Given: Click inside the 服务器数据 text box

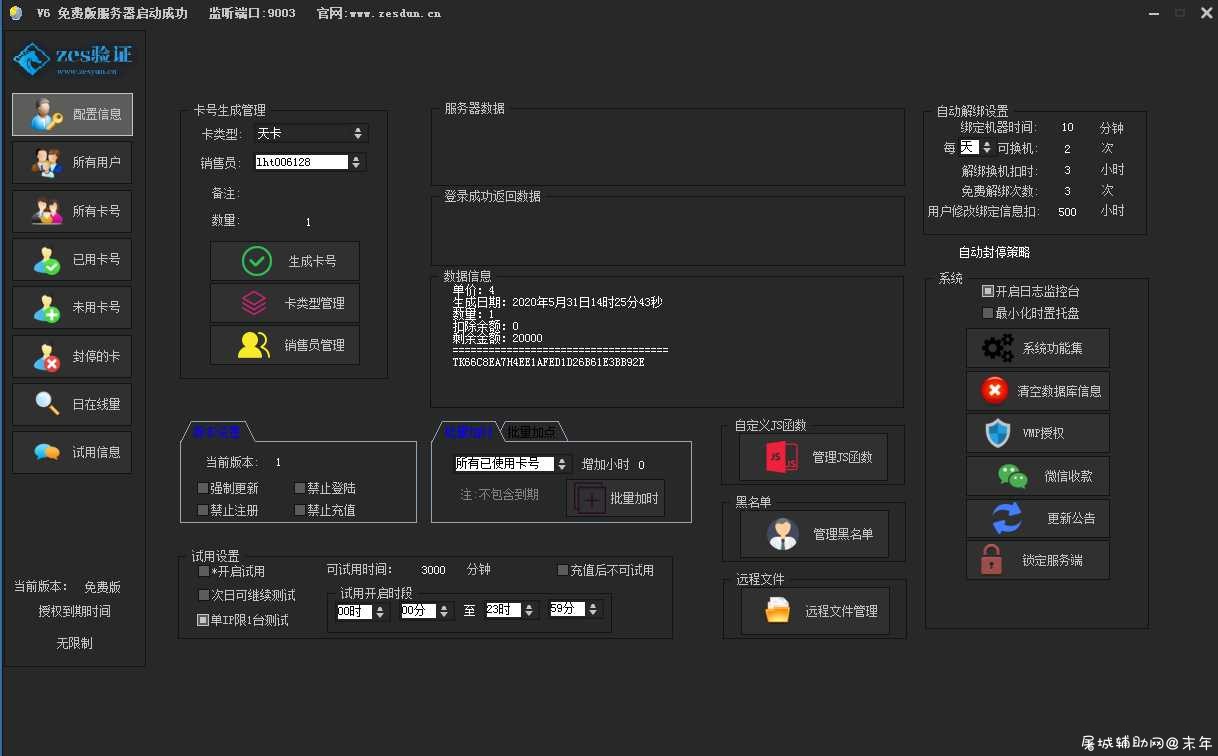Looking at the screenshot, I should point(667,148).
